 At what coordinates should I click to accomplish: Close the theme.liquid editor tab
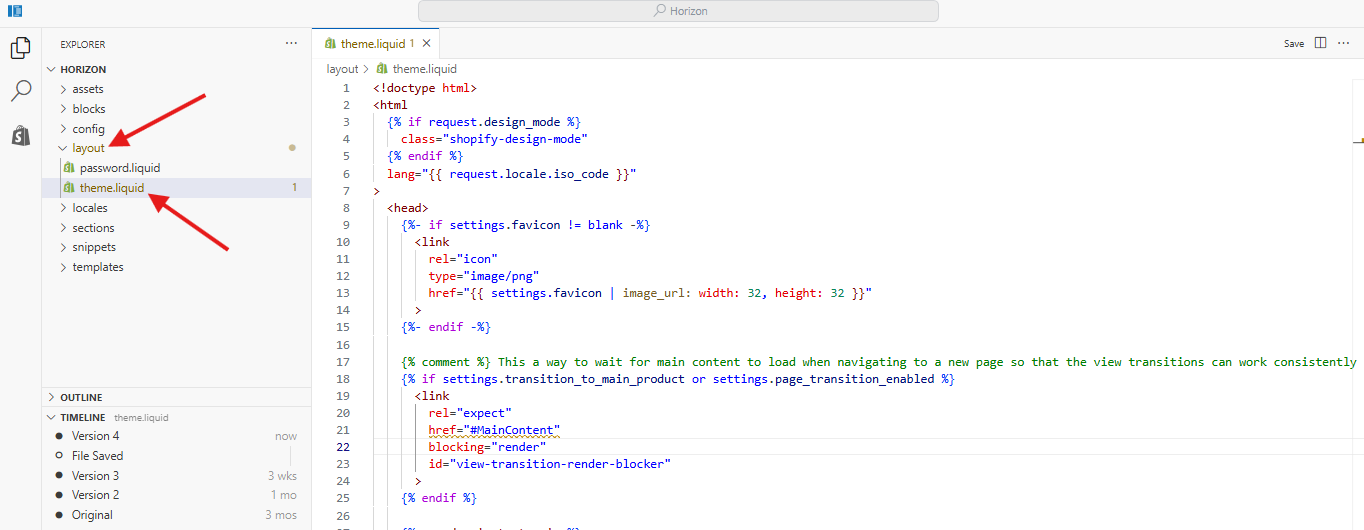tap(427, 44)
